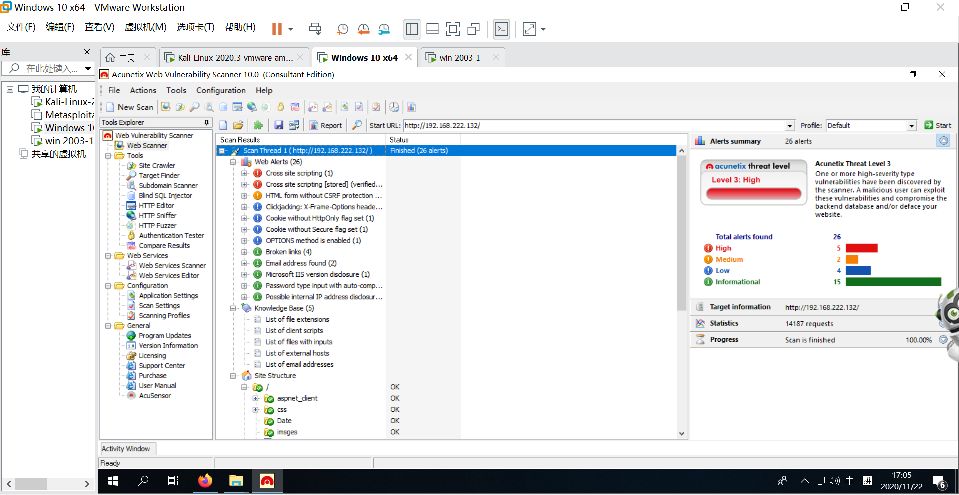The image size is (959, 495).
Task: Open the Acunetix File menu
Action: click(114, 90)
